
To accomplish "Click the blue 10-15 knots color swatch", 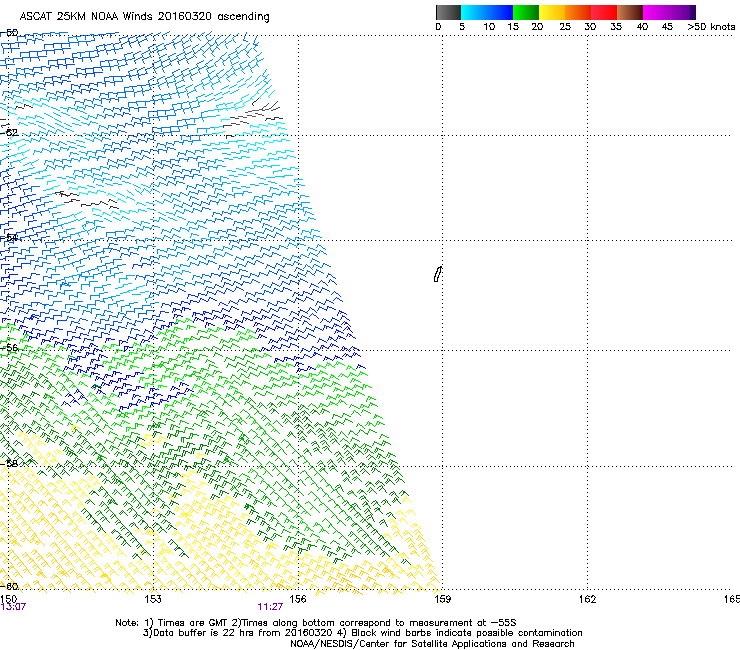I will (500, 12).
